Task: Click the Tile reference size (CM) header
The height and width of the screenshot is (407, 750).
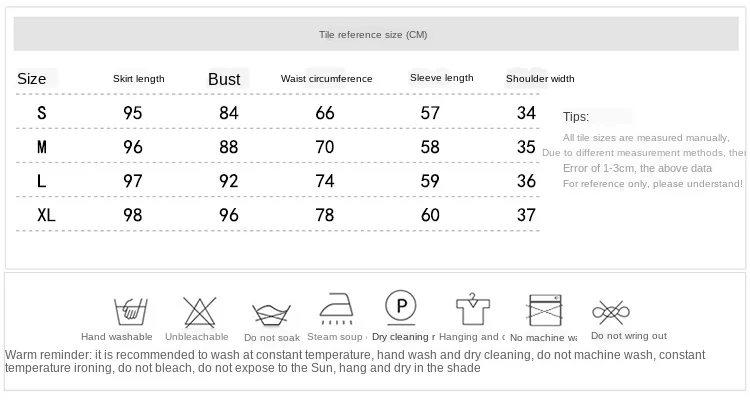Action: point(373,35)
